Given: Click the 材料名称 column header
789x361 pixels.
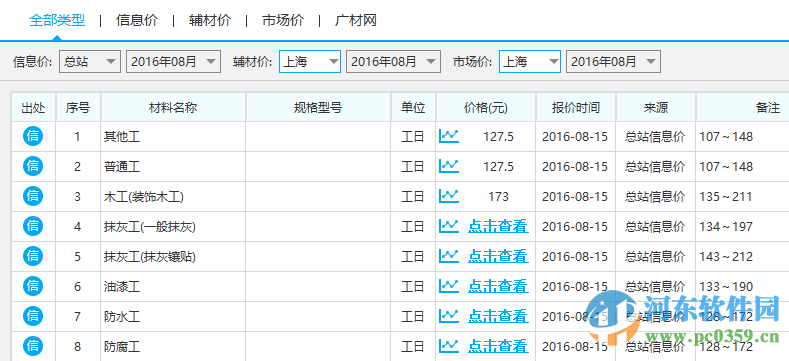Looking at the screenshot, I should [173, 107].
